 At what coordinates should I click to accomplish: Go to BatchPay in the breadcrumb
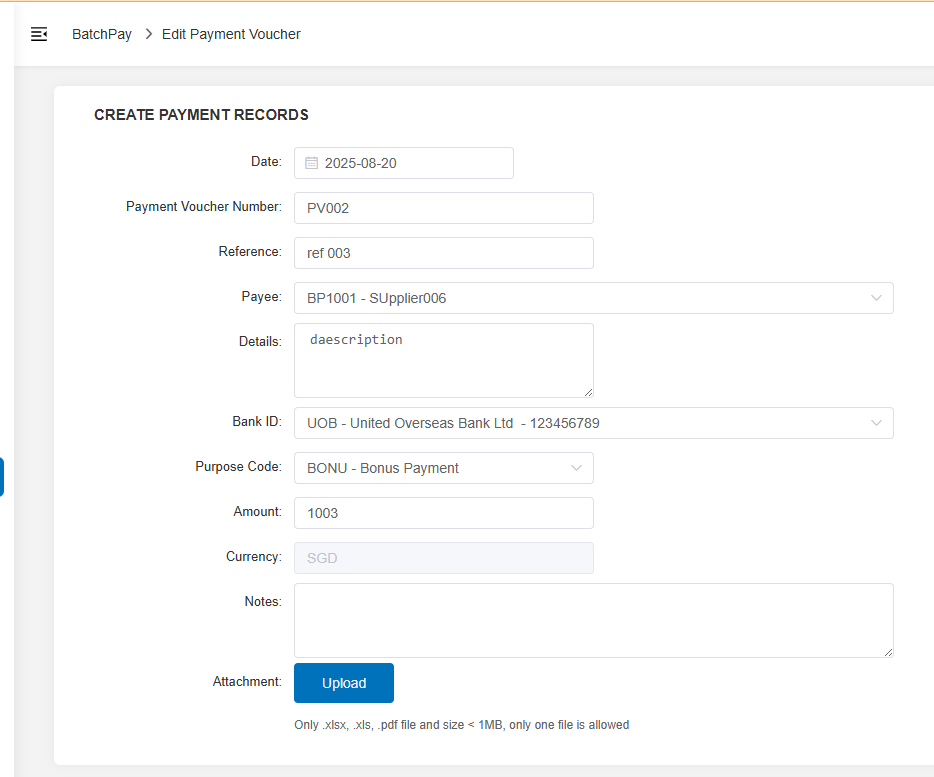[x=102, y=34]
